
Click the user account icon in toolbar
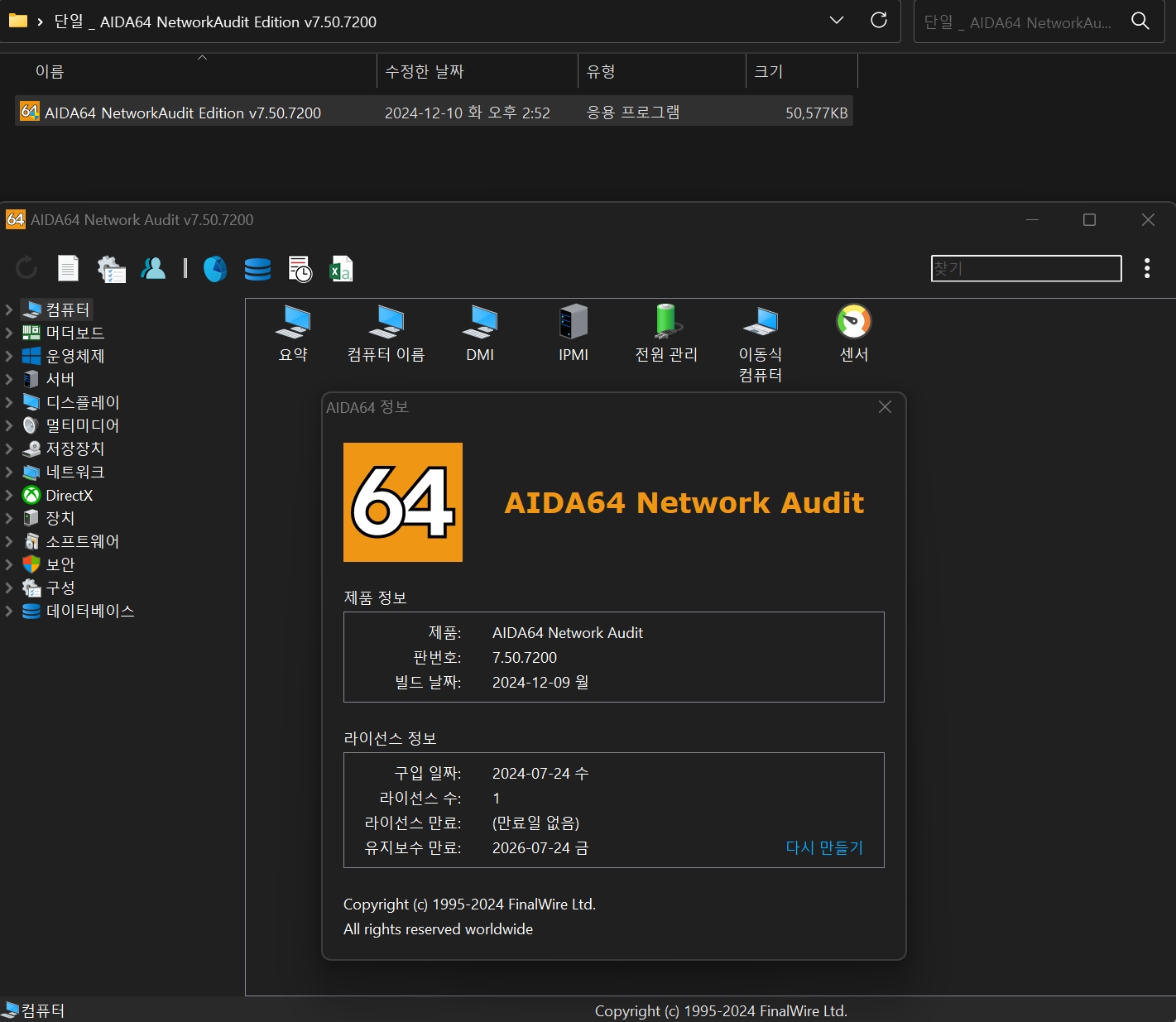coord(154,268)
